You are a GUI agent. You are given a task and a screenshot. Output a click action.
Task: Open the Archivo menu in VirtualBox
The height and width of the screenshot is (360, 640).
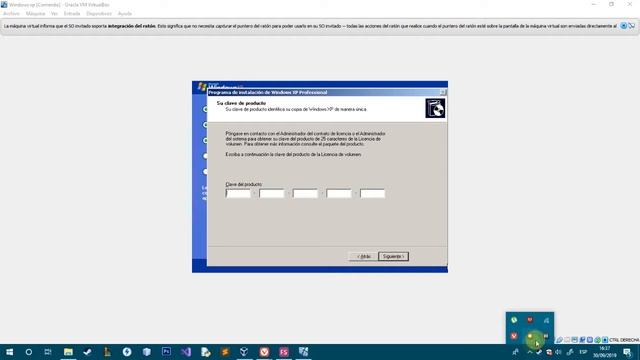(x=11, y=13)
